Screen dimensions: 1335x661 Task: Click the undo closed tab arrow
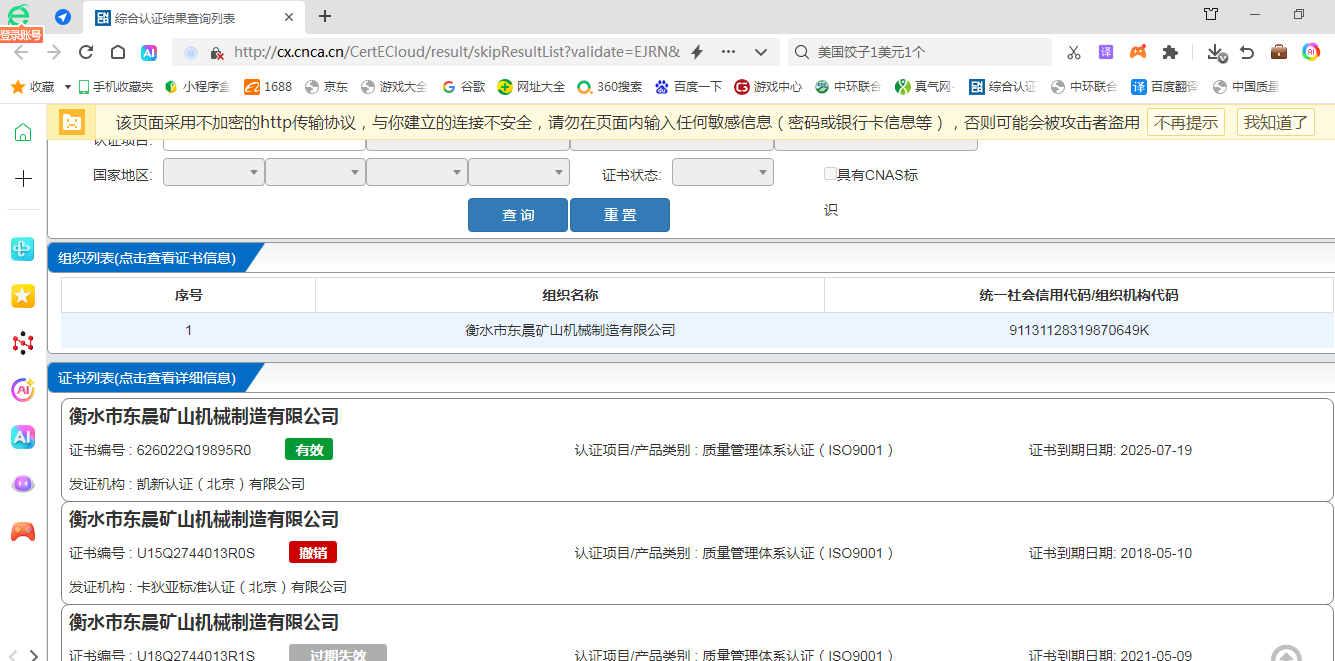(x=1247, y=52)
